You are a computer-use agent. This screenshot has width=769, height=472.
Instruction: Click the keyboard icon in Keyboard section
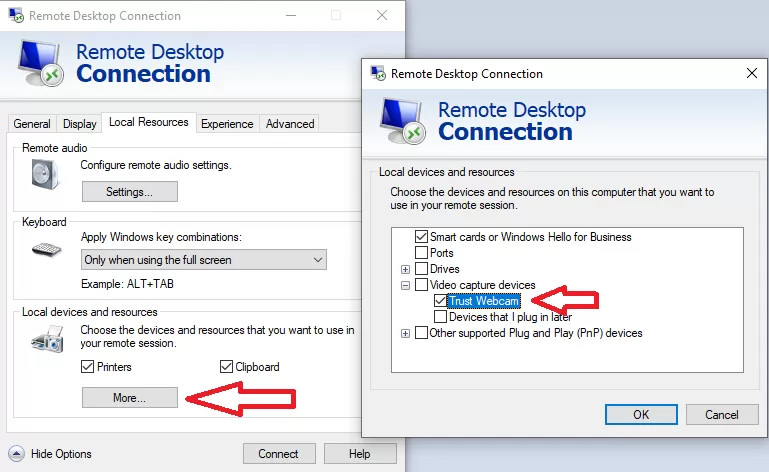[x=47, y=250]
